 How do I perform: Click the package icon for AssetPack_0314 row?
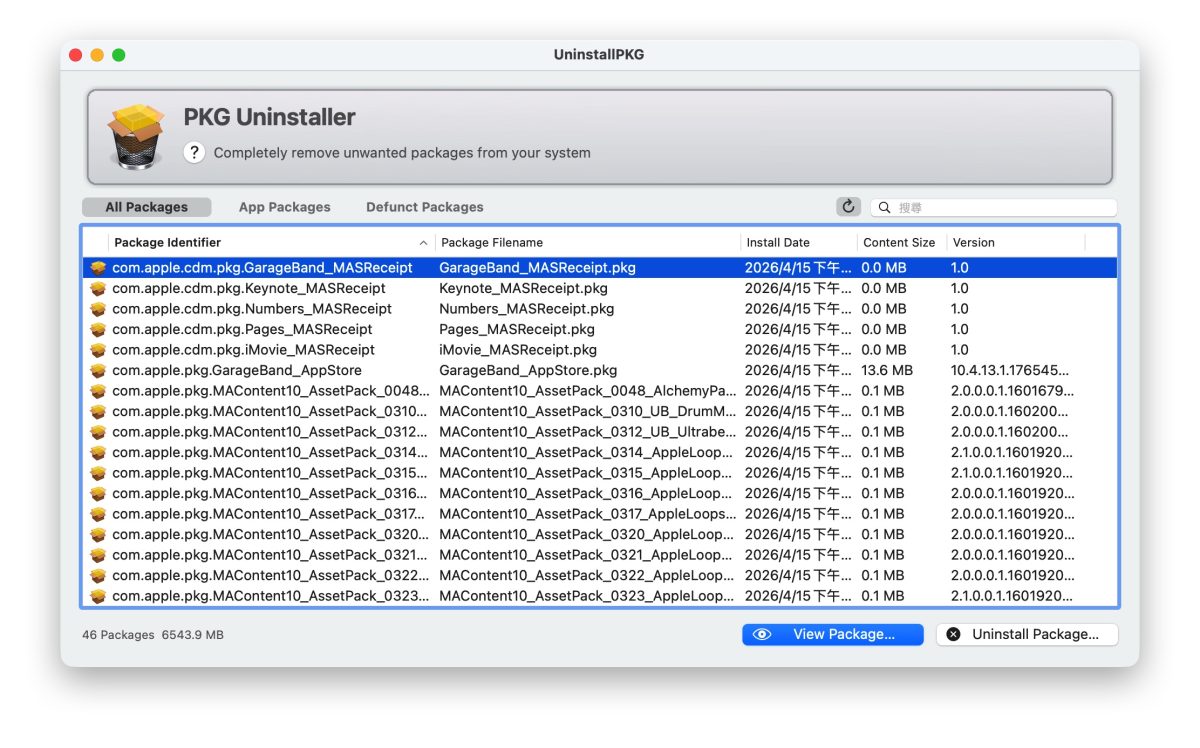[98, 452]
